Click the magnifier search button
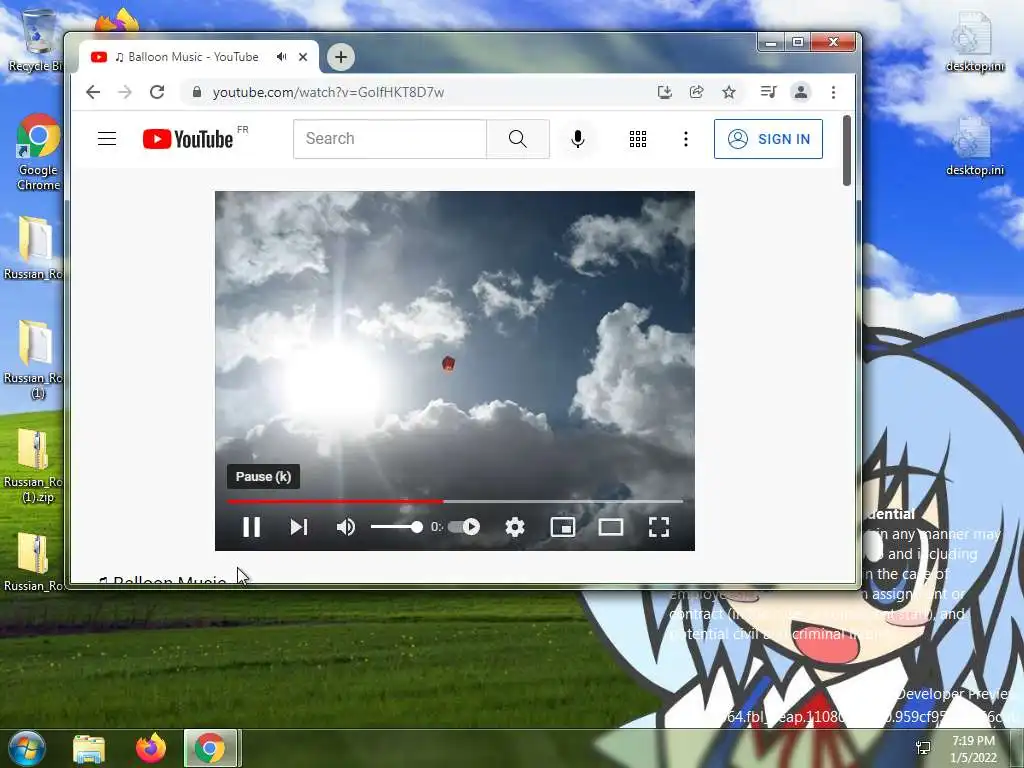 point(518,138)
